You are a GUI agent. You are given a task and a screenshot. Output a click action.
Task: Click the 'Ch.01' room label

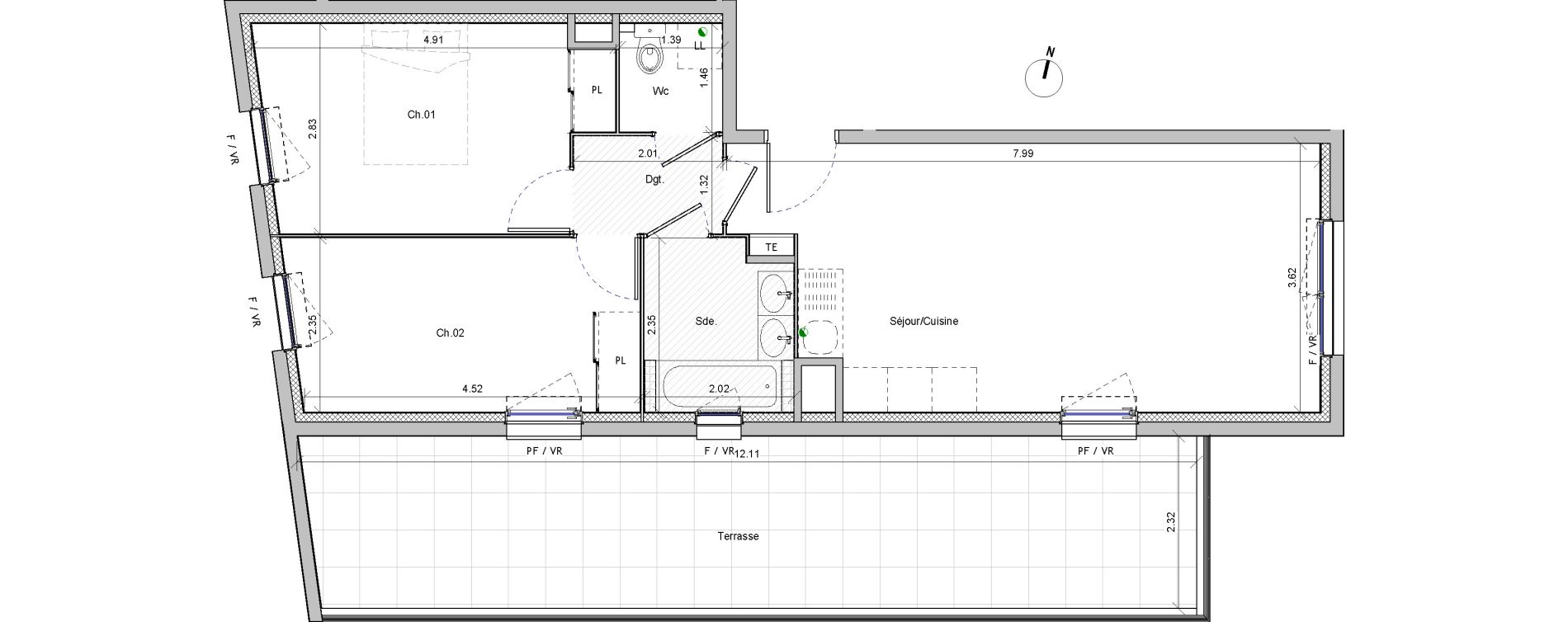pyautogui.click(x=421, y=115)
